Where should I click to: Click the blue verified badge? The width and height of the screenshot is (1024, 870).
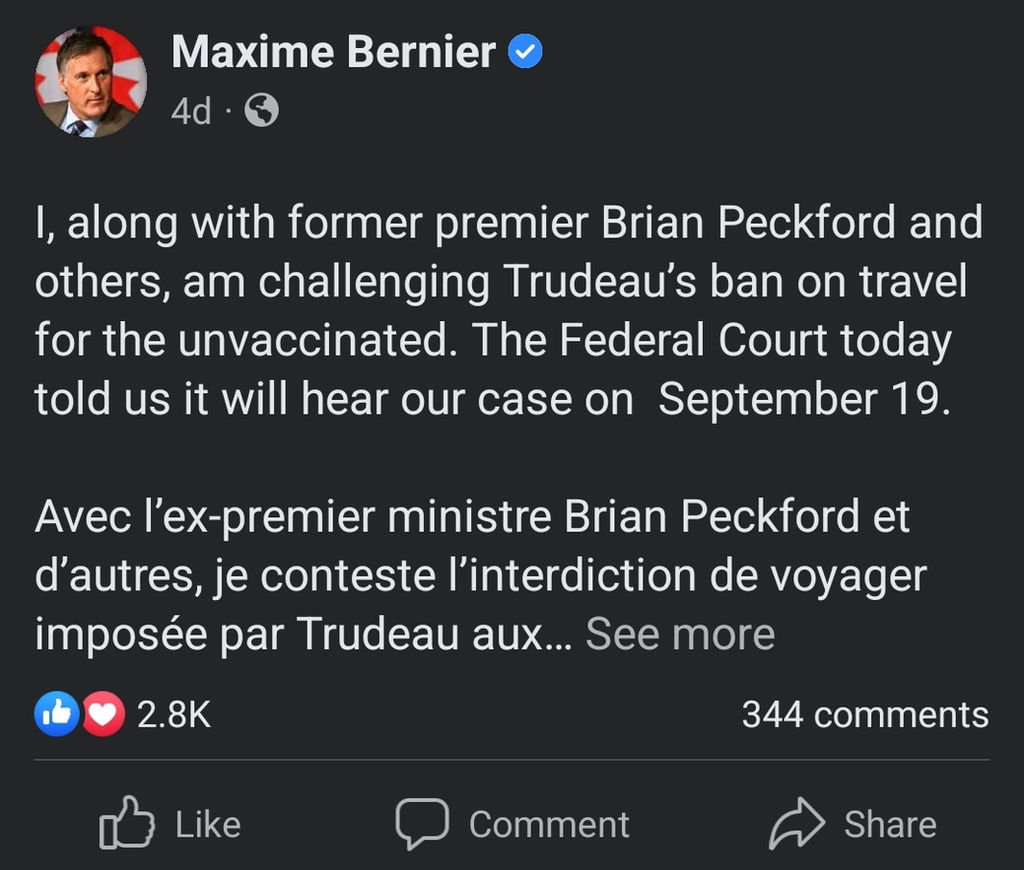[x=525, y=53]
